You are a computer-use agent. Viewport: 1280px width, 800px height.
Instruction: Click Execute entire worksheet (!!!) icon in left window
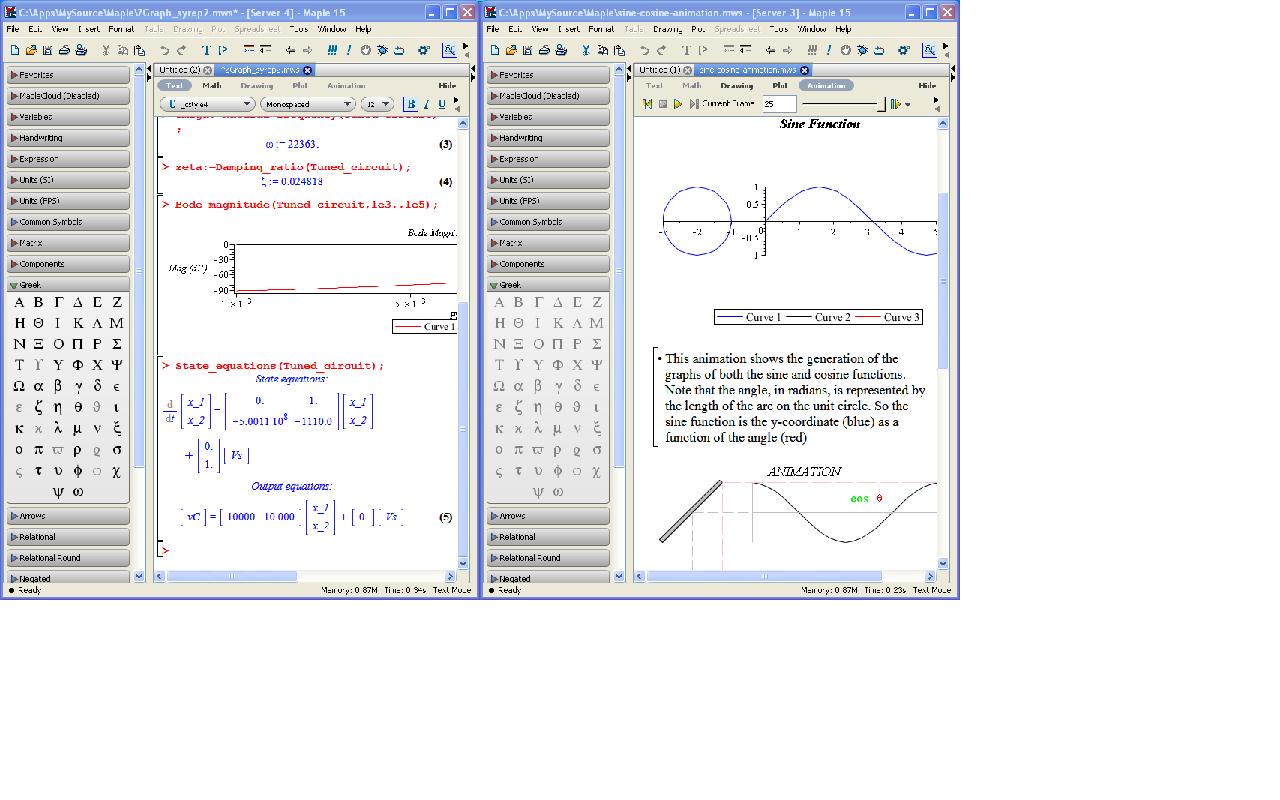click(332, 50)
